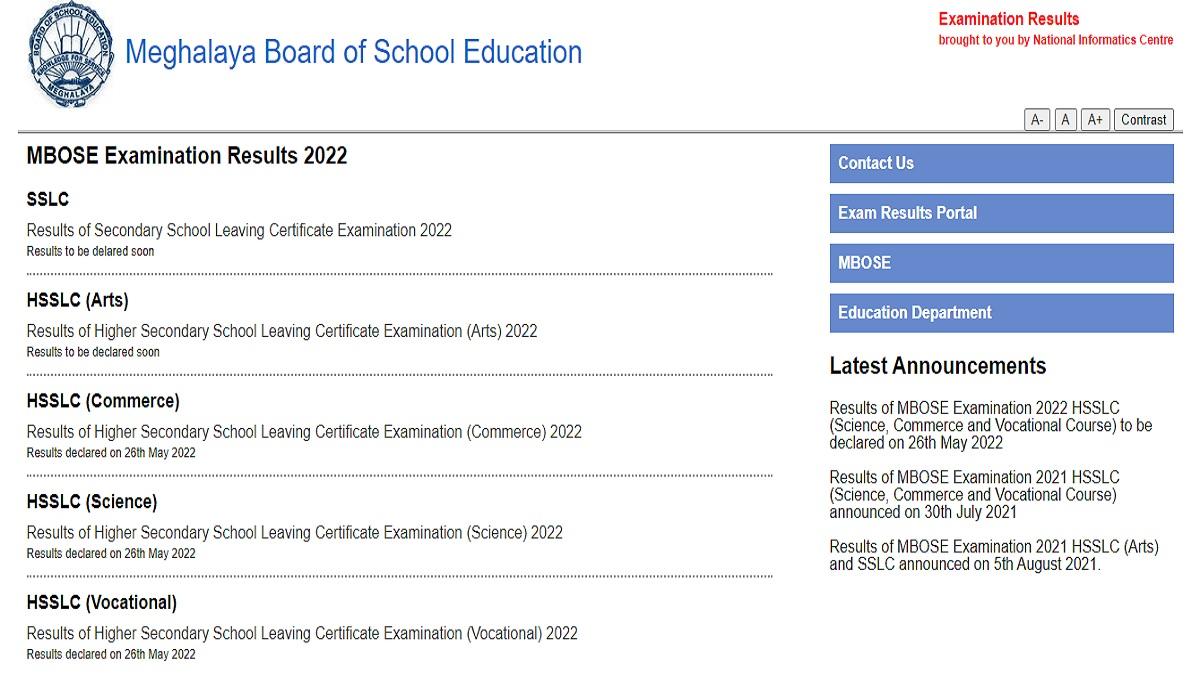Decrease font size with A- button

point(1036,119)
